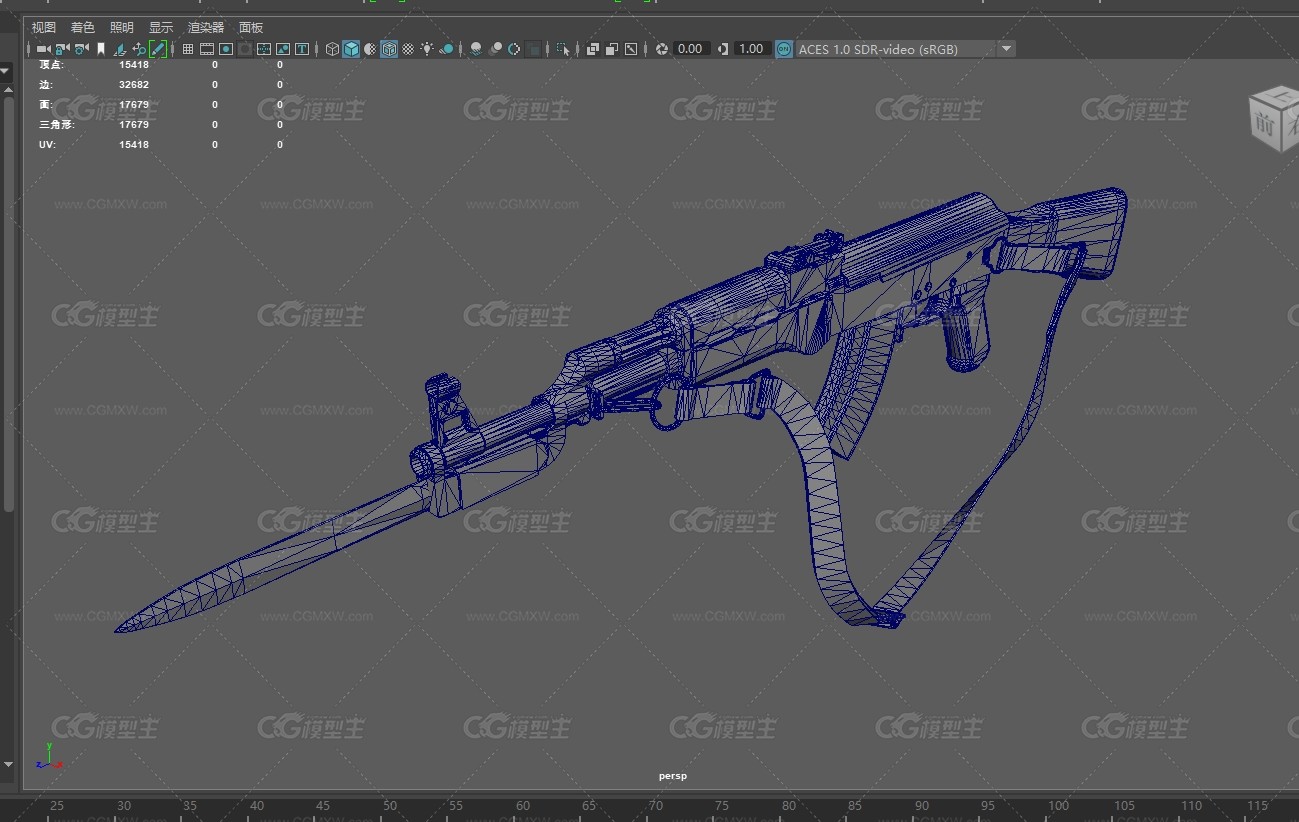Open the 照明 (Lighting) panel menu
Image resolution: width=1299 pixels, height=822 pixels.
point(122,28)
